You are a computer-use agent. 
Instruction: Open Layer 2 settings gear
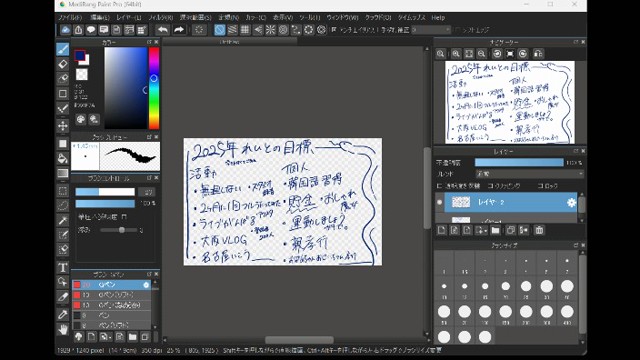pos(571,202)
